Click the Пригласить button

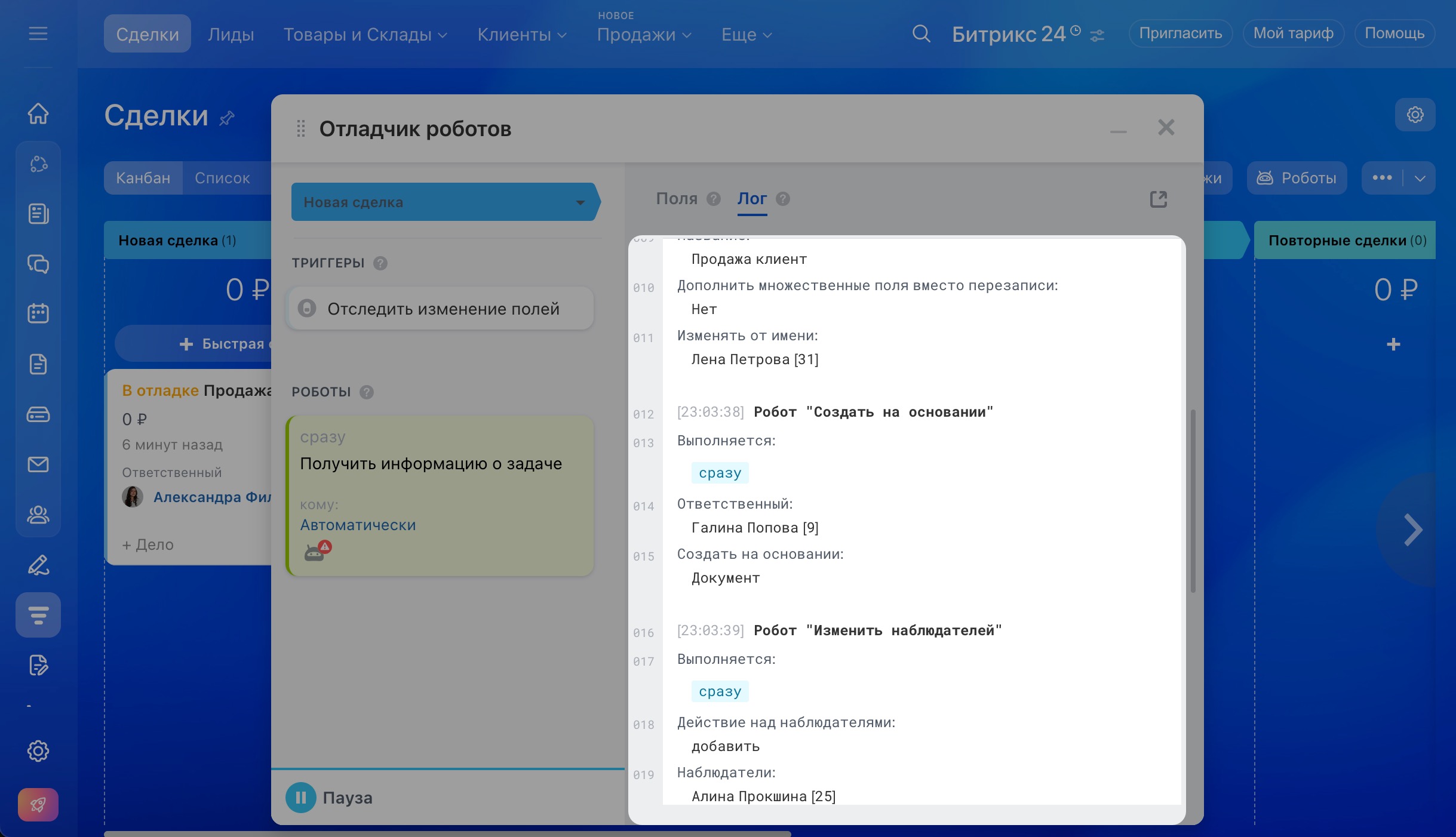(1180, 33)
